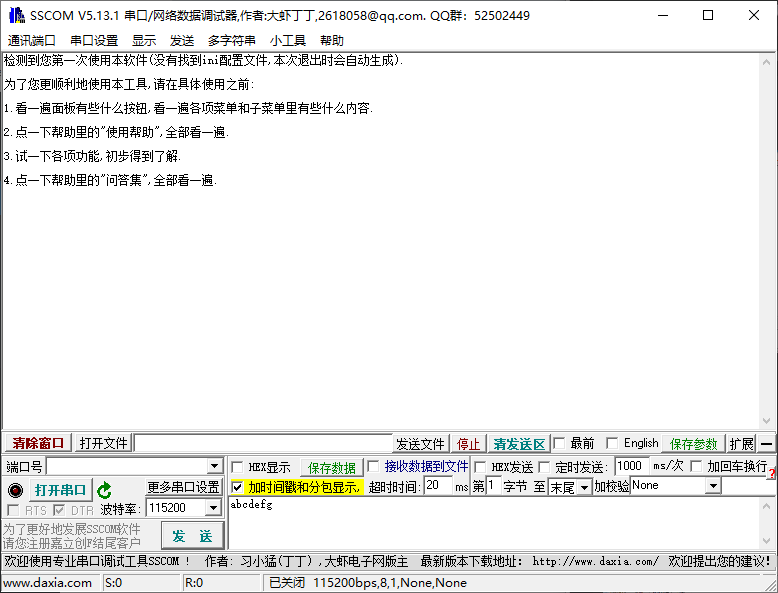Open the 波特率 baud rate dropdown
The image size is (778, 593).
[x=213, y=507]
